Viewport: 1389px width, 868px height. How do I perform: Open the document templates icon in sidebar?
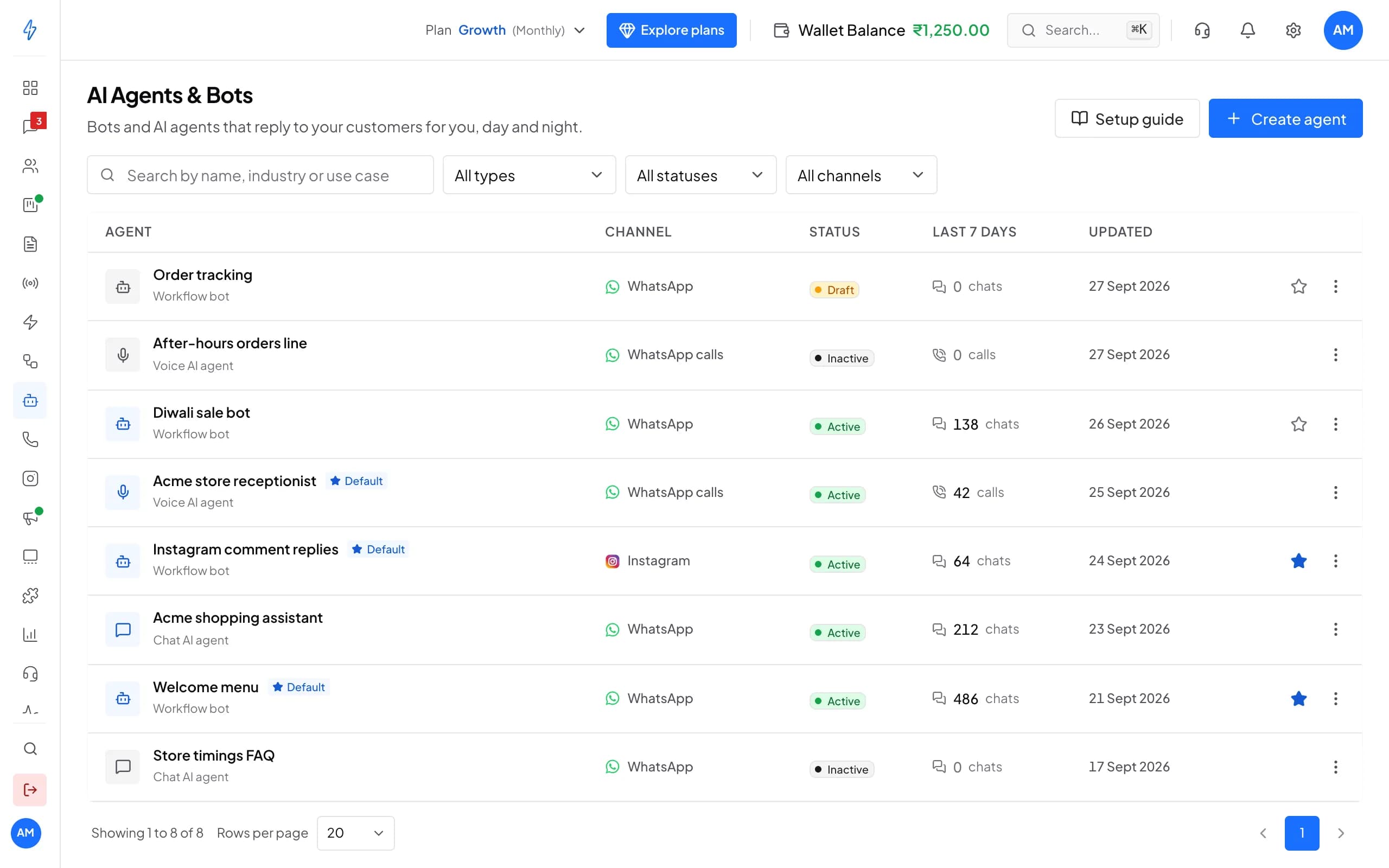point(30,244)
